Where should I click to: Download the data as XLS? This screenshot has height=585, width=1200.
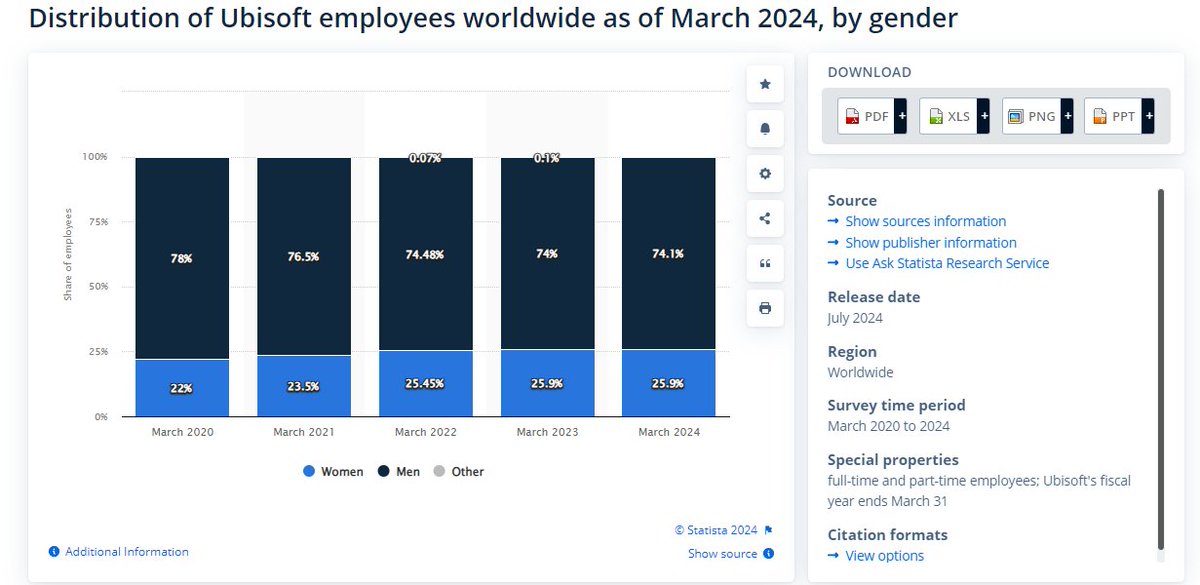[x=954, y=116]
